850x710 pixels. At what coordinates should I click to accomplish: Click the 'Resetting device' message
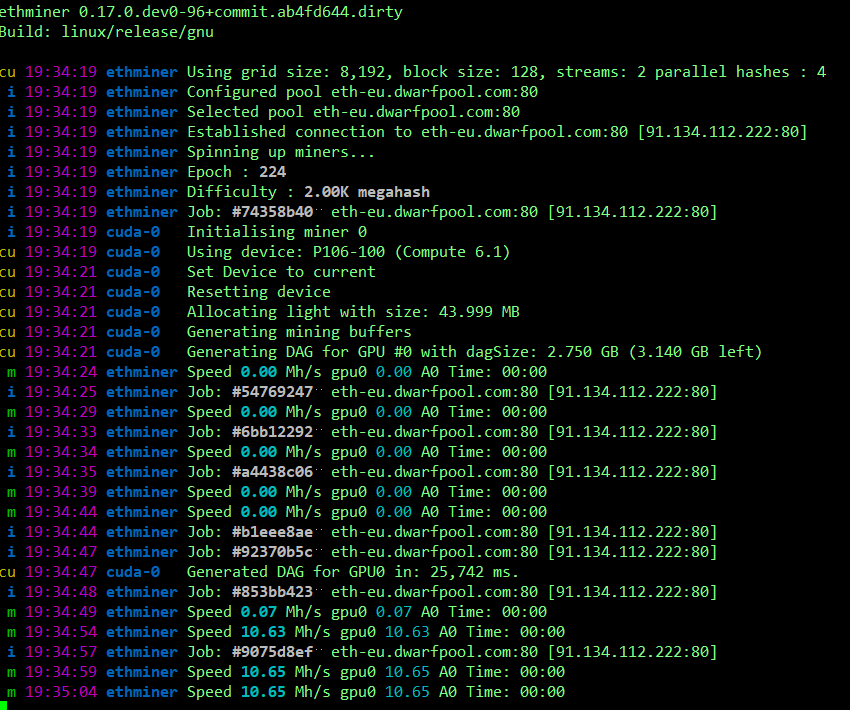click(259, 292)
